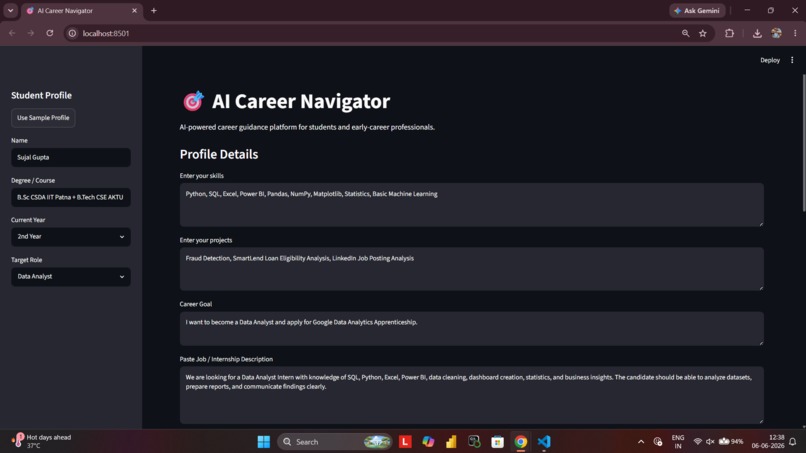Open the Chrome profile avatar

776,33
